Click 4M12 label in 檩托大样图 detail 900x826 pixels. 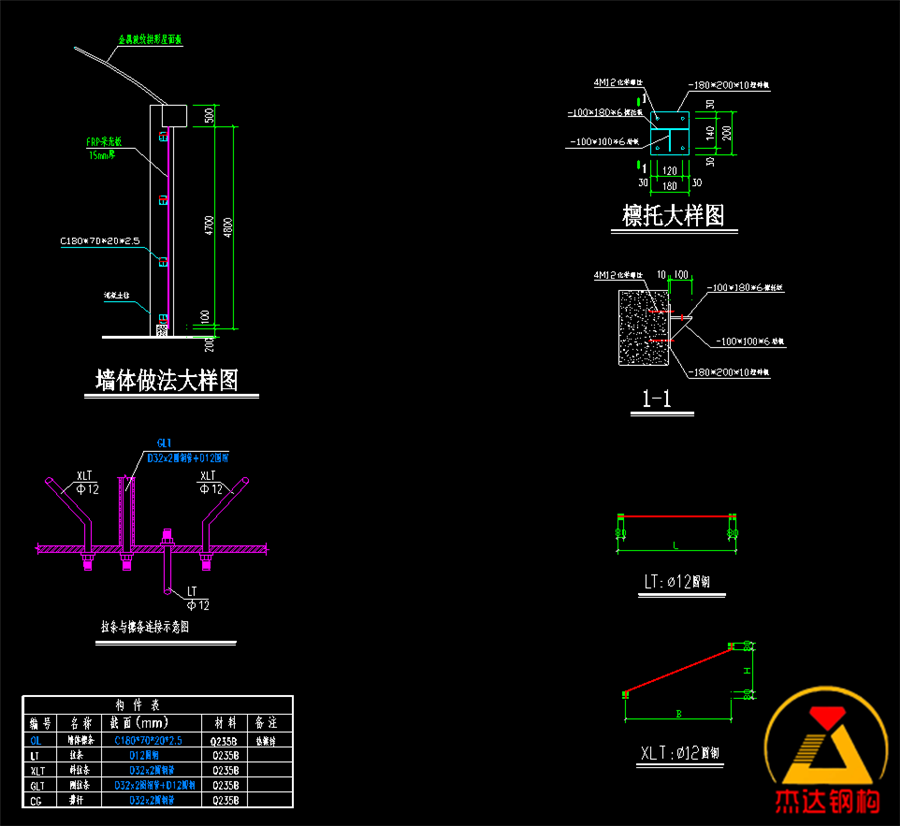[618, 83]
